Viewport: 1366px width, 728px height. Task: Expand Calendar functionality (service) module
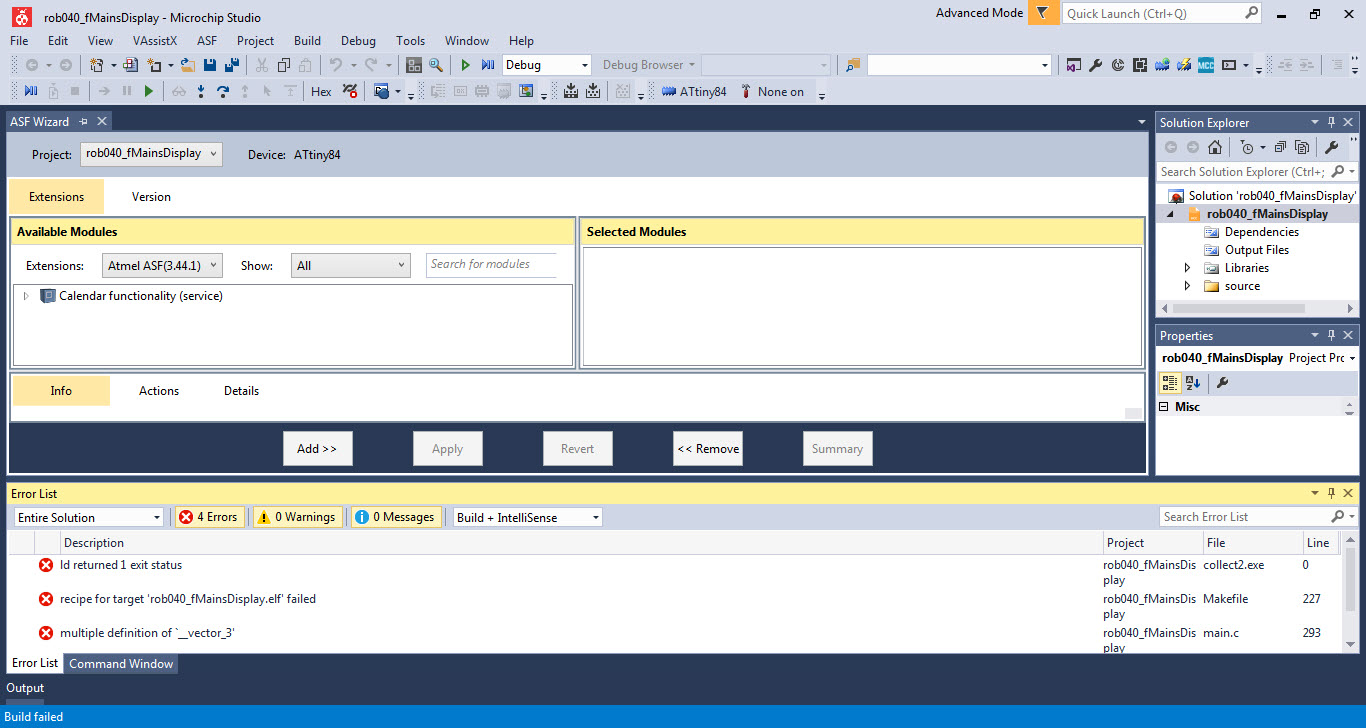(x=26, y=296)
